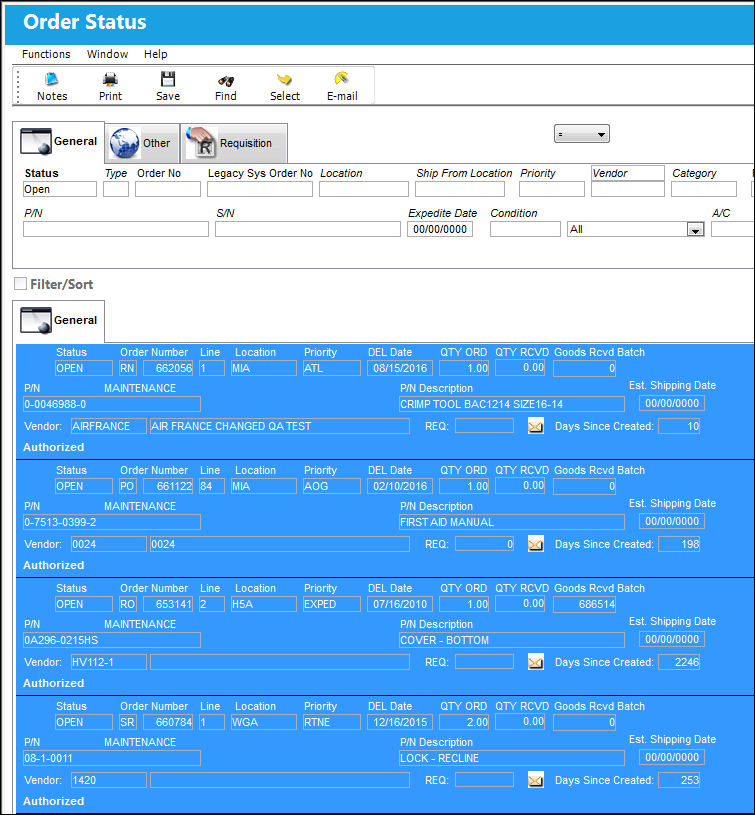Viewport: 755px width, 815px height.
Task: Click part number 0-0046988-0
Action: [x=112, y=404]
